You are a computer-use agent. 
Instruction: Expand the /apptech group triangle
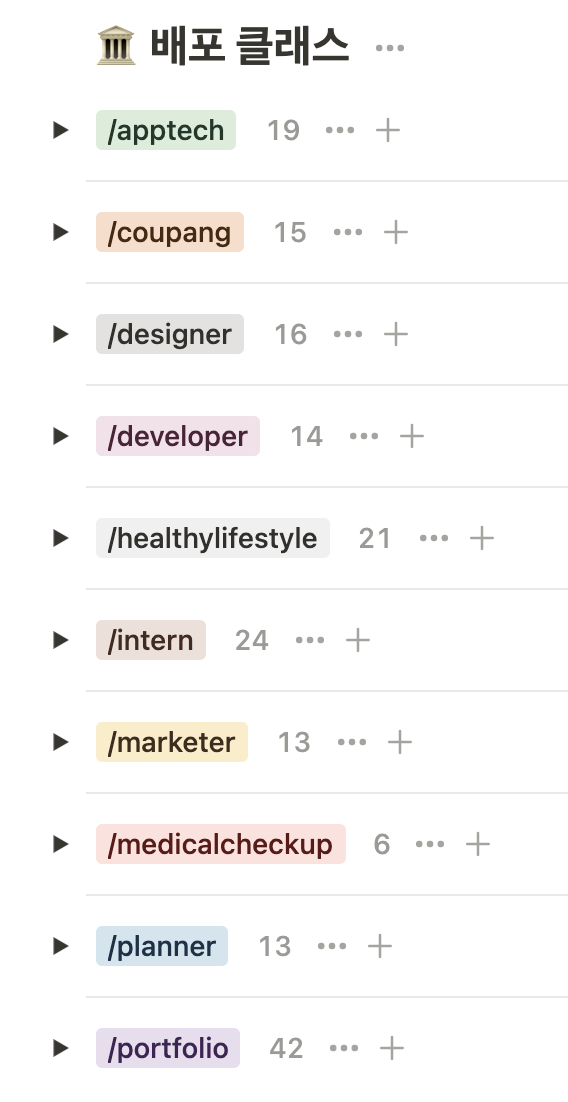tap(60, 130)
